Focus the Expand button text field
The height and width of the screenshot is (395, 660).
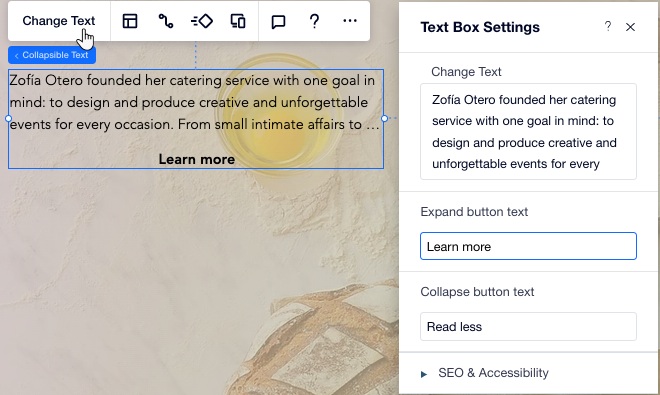click(528, 246)
